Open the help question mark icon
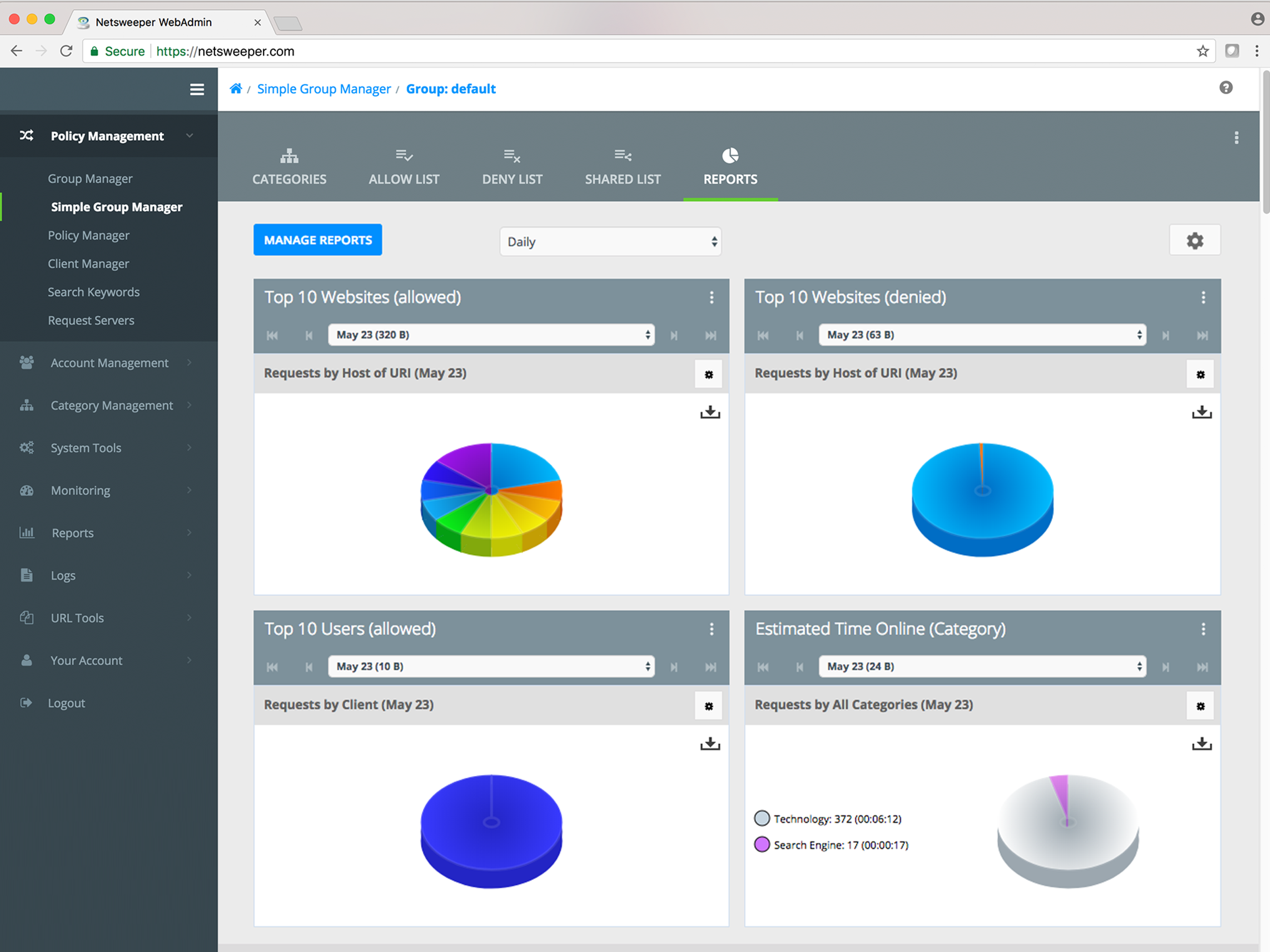The height and width of the screenshot is (952, 1270). pyautogui.click(x=1226, y=88)
